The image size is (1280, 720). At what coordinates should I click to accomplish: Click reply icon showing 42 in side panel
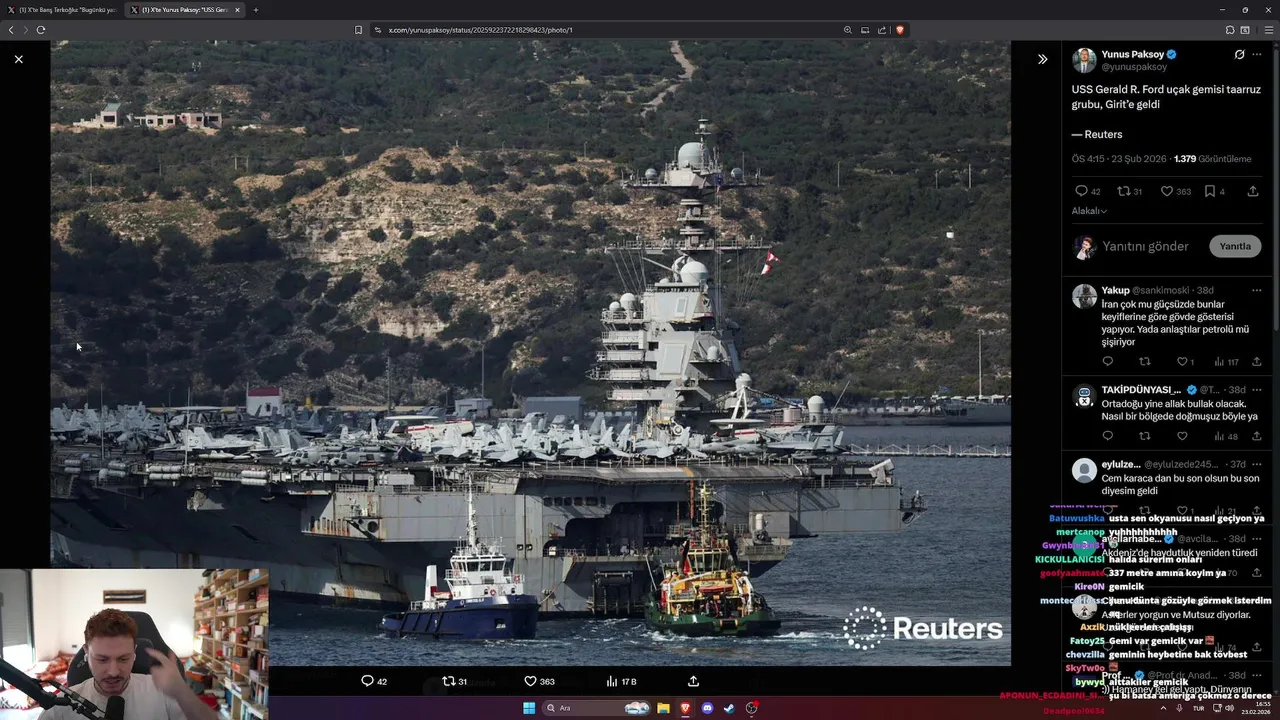(x=1087, y=191)
